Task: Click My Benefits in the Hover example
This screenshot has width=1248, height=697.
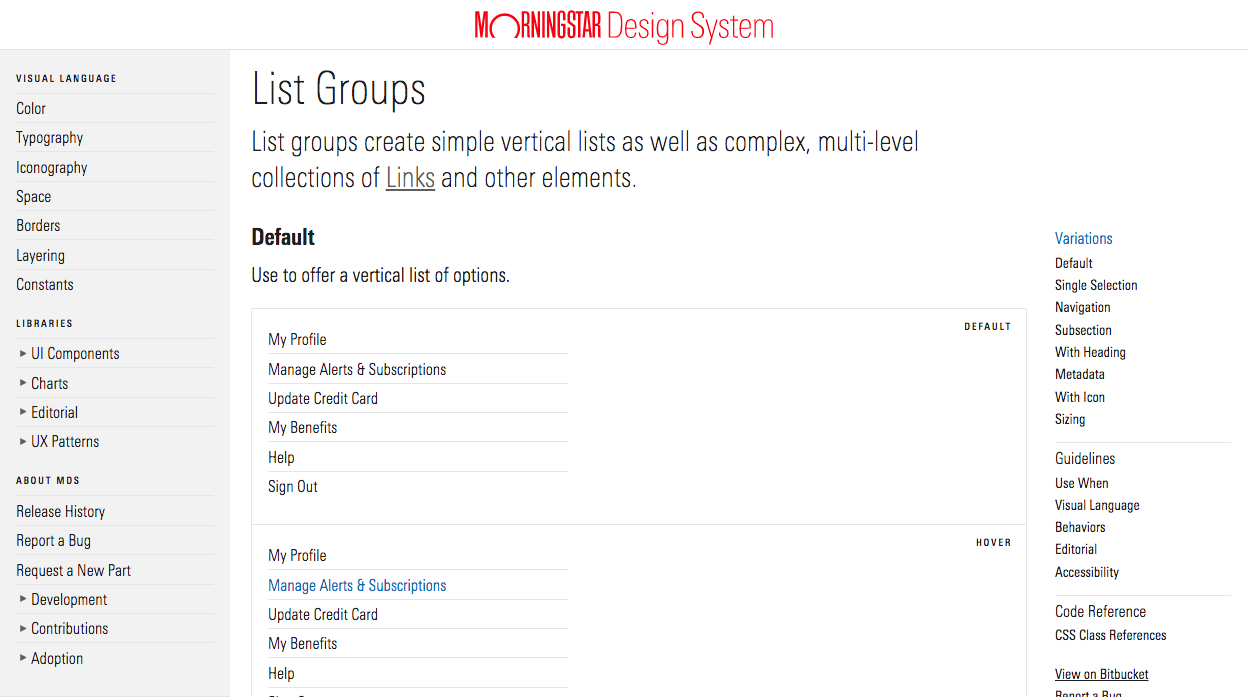Action: coord(302,644)
